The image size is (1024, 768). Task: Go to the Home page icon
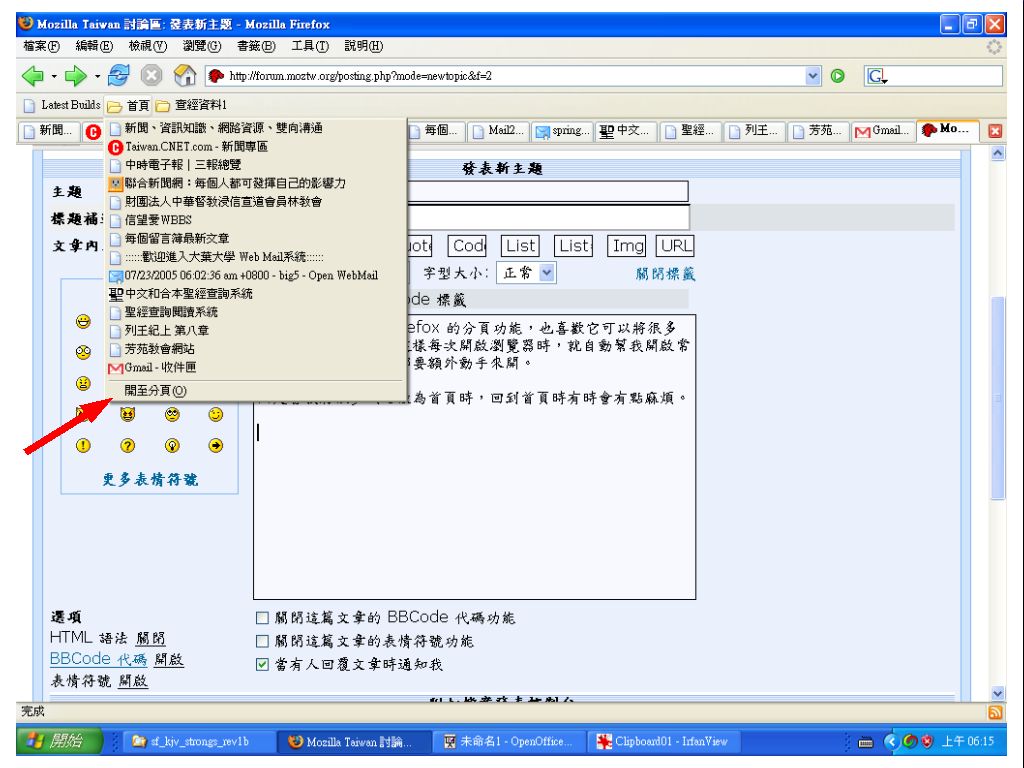tap(185, 76)
